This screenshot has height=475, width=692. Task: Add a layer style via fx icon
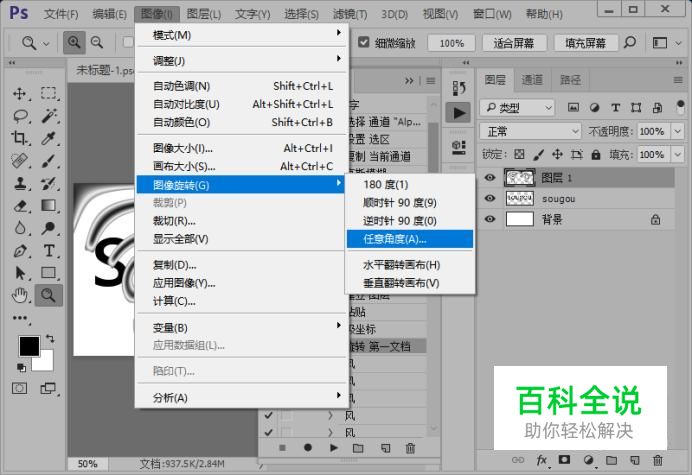click(542, 460)
